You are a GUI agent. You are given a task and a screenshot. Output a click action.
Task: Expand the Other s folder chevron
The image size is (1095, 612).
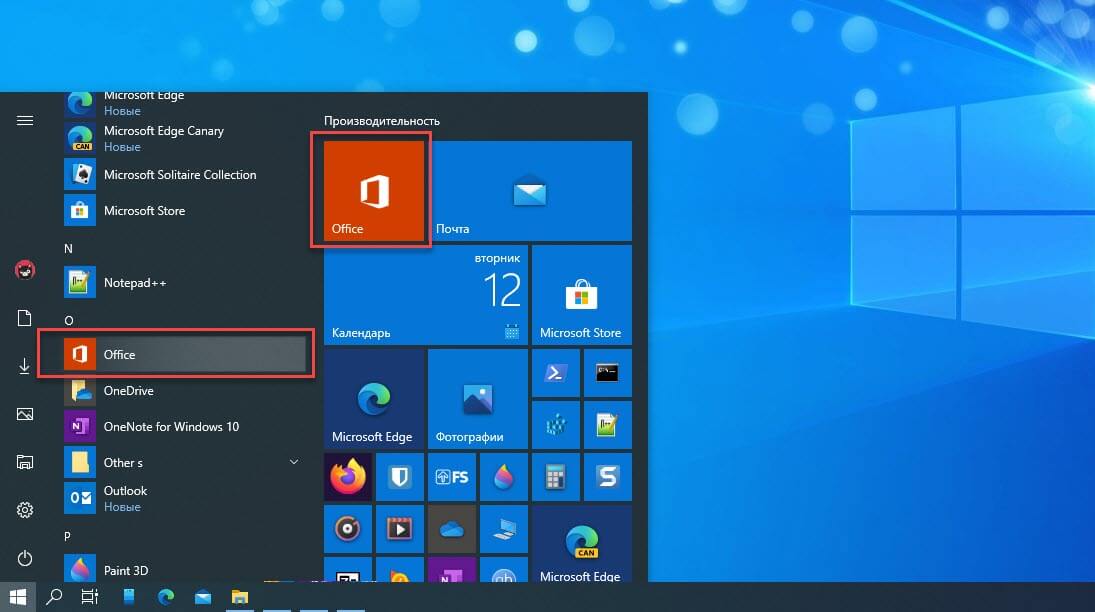pyautogui.click(x=294, y=462)
